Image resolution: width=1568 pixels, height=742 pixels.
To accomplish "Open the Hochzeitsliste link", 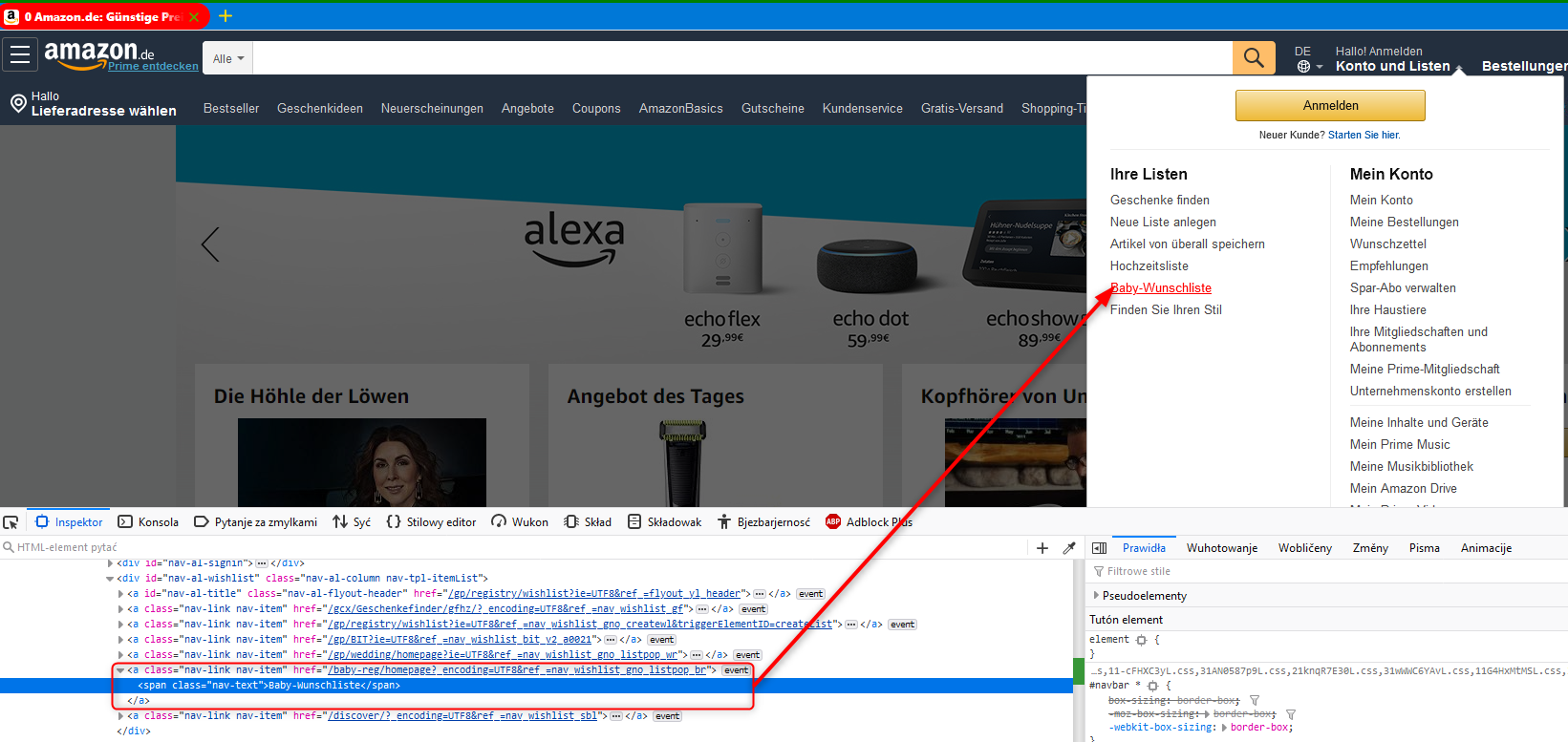I will pyautogui.click(x=1149, y=266).
